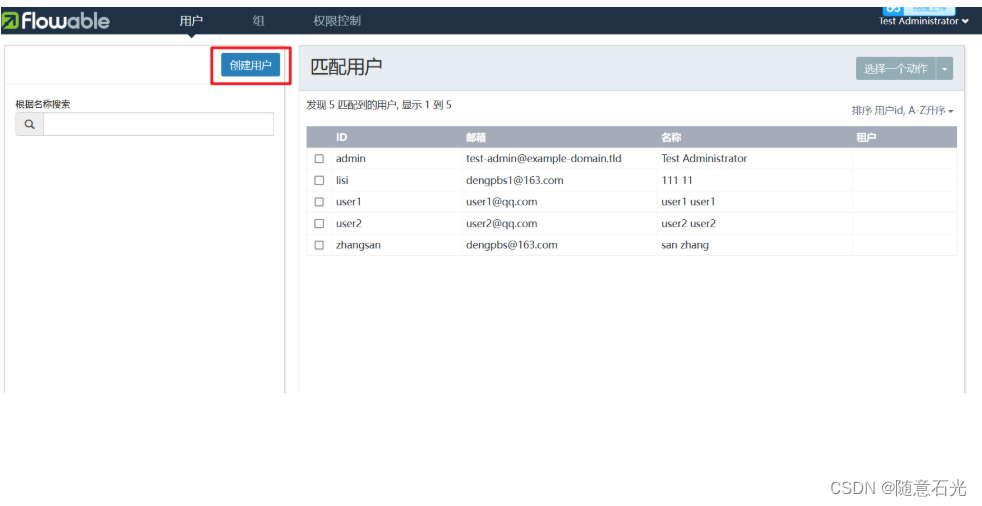Check the user2 row checkbox
The width and height of the screenshot is (982, 506).
pos(319,224)
